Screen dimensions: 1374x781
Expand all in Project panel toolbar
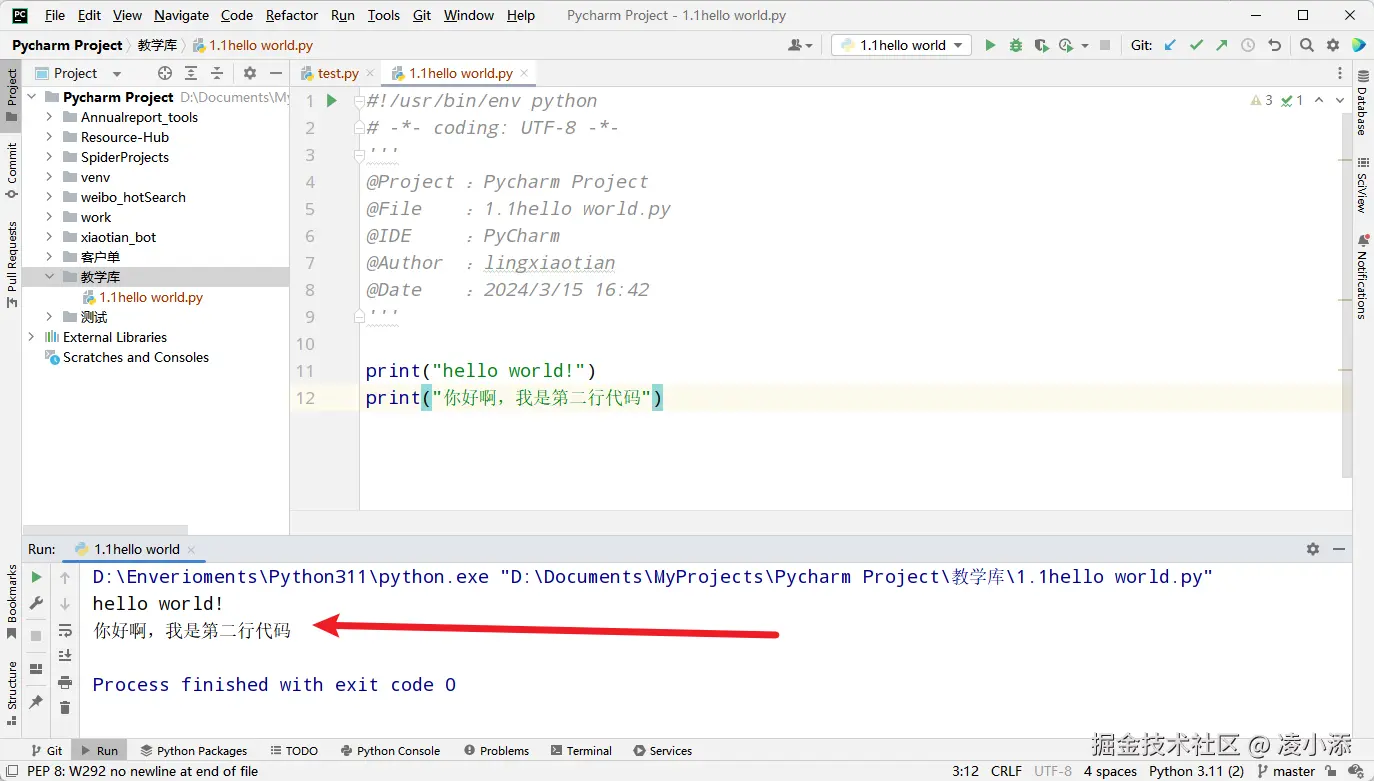click(191, 73)
